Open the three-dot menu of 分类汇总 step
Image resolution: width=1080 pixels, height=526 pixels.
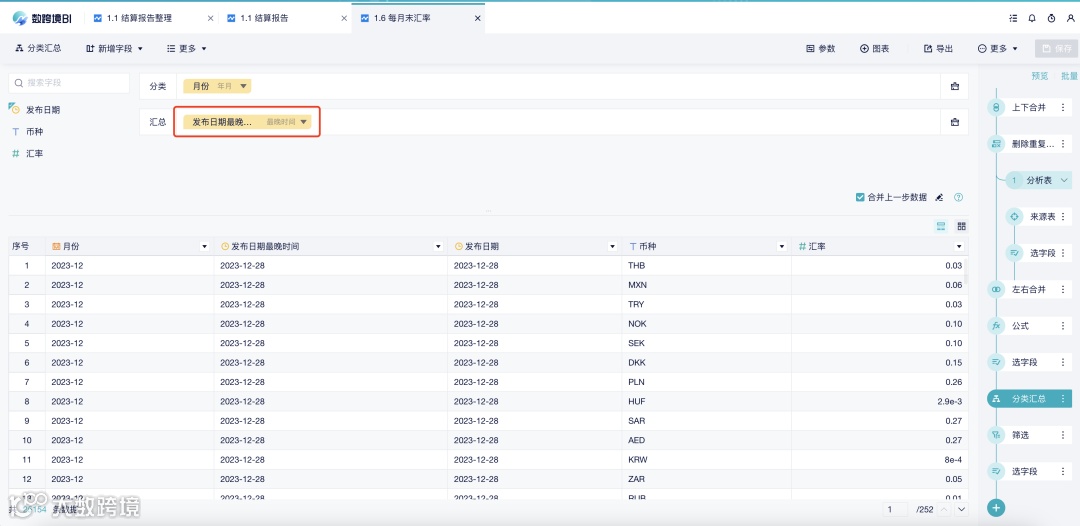point(1063,399)
